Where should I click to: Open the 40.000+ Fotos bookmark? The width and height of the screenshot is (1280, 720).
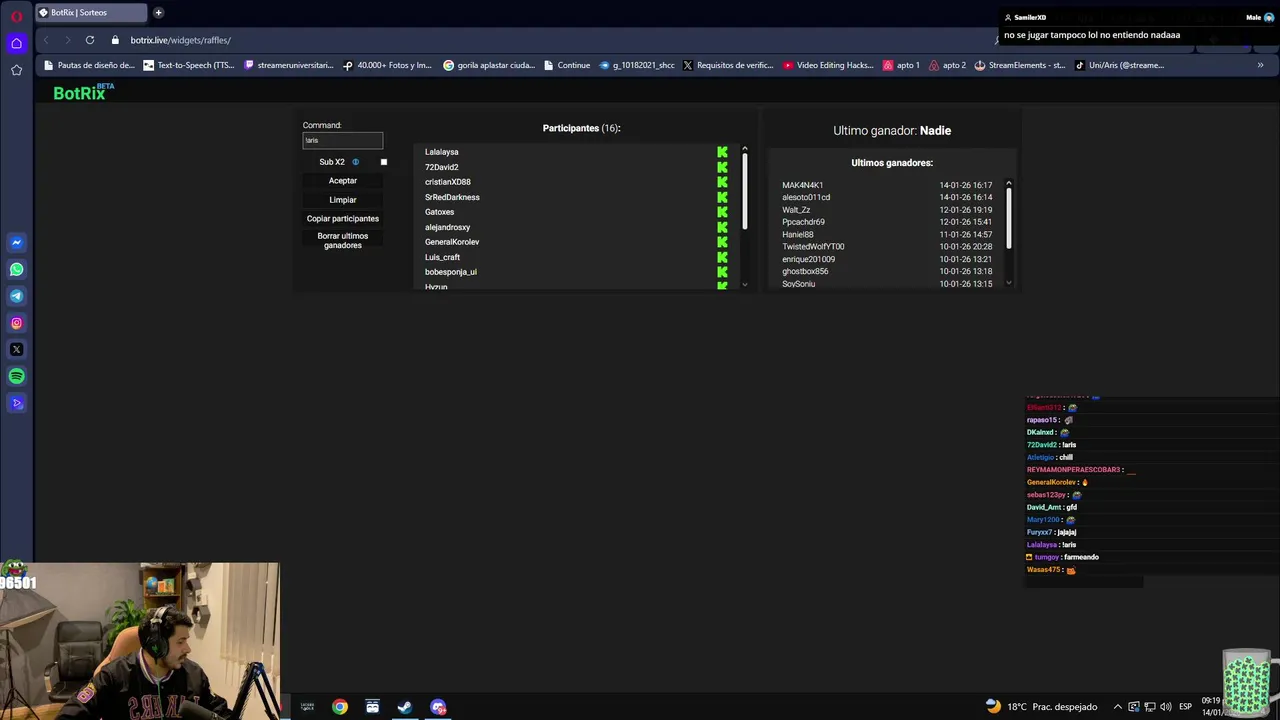(x=387, y=65)
